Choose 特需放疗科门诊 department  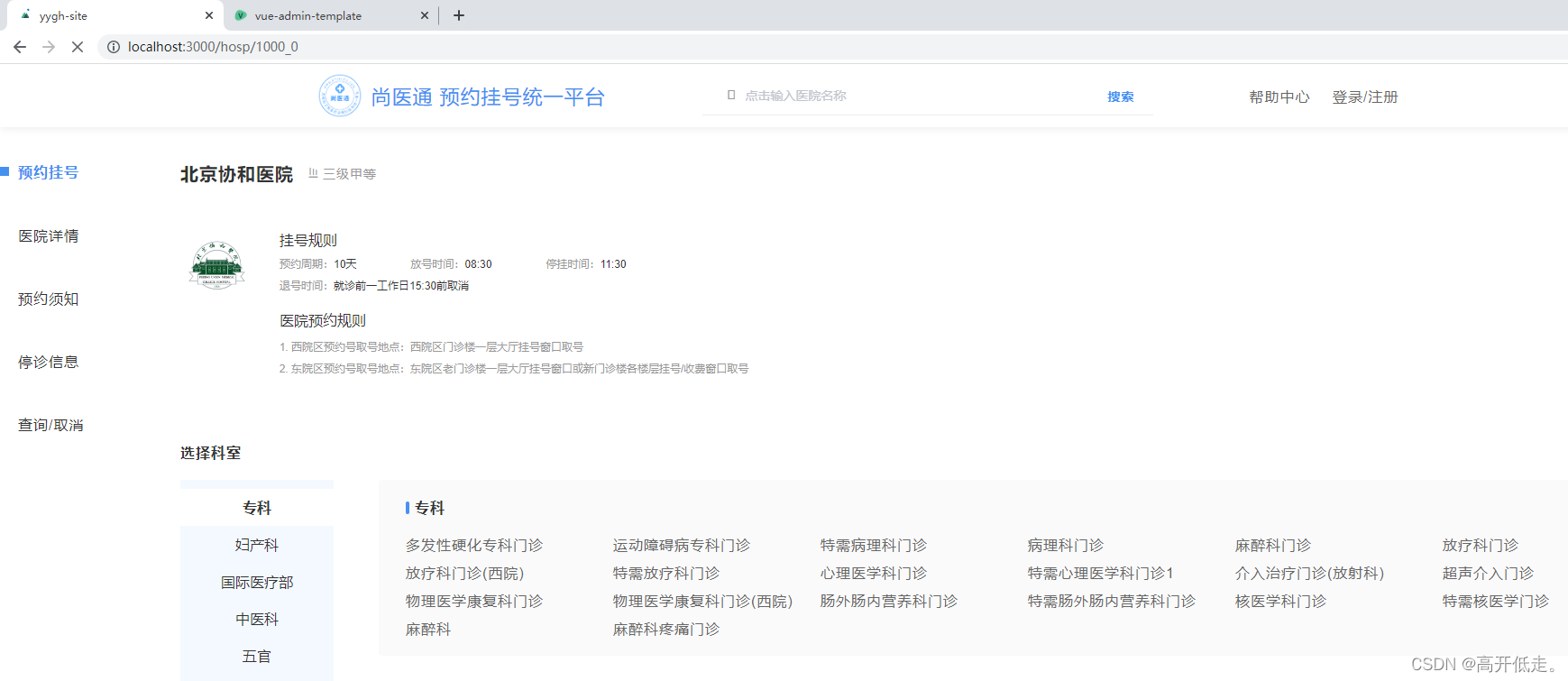(666, 573)
